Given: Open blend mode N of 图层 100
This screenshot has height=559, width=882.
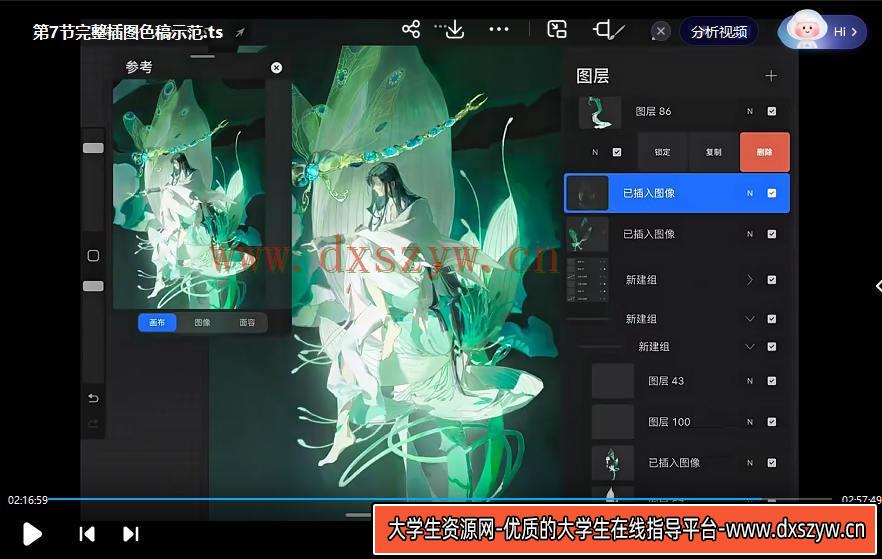Looking at the screenshot, I should point(750,422).
